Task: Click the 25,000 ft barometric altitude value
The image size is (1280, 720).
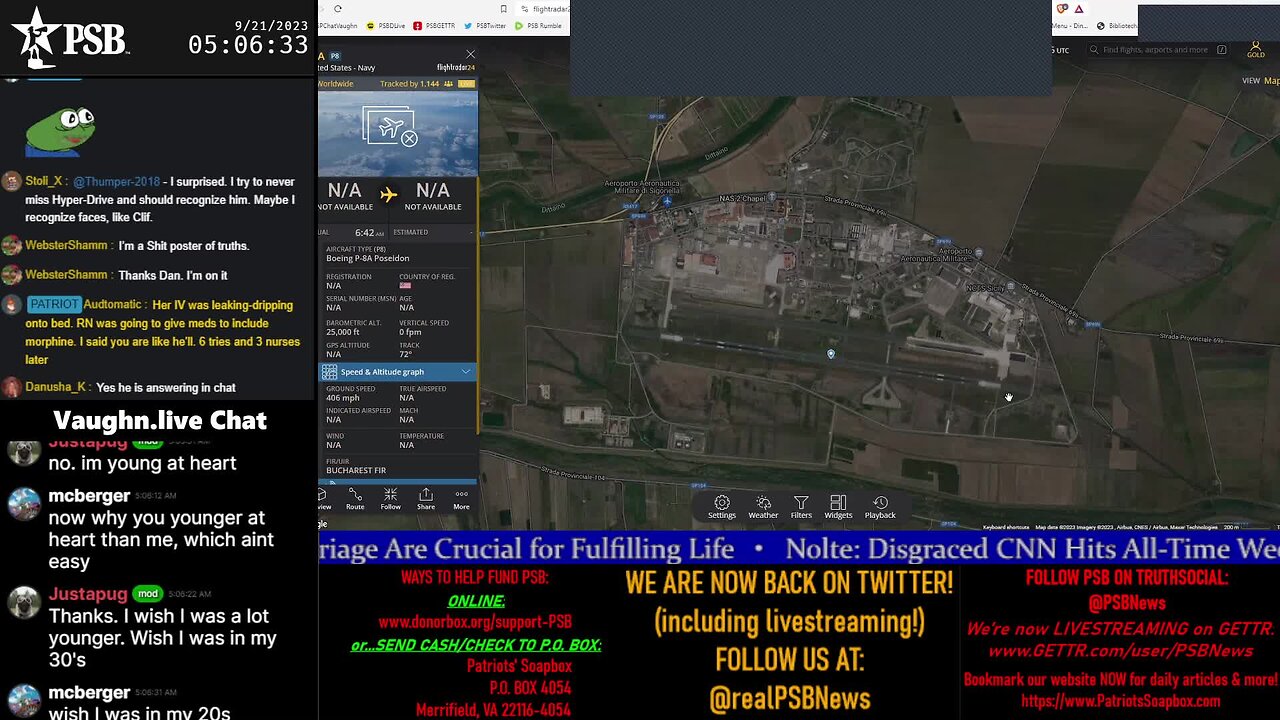Action: point(342,332)
